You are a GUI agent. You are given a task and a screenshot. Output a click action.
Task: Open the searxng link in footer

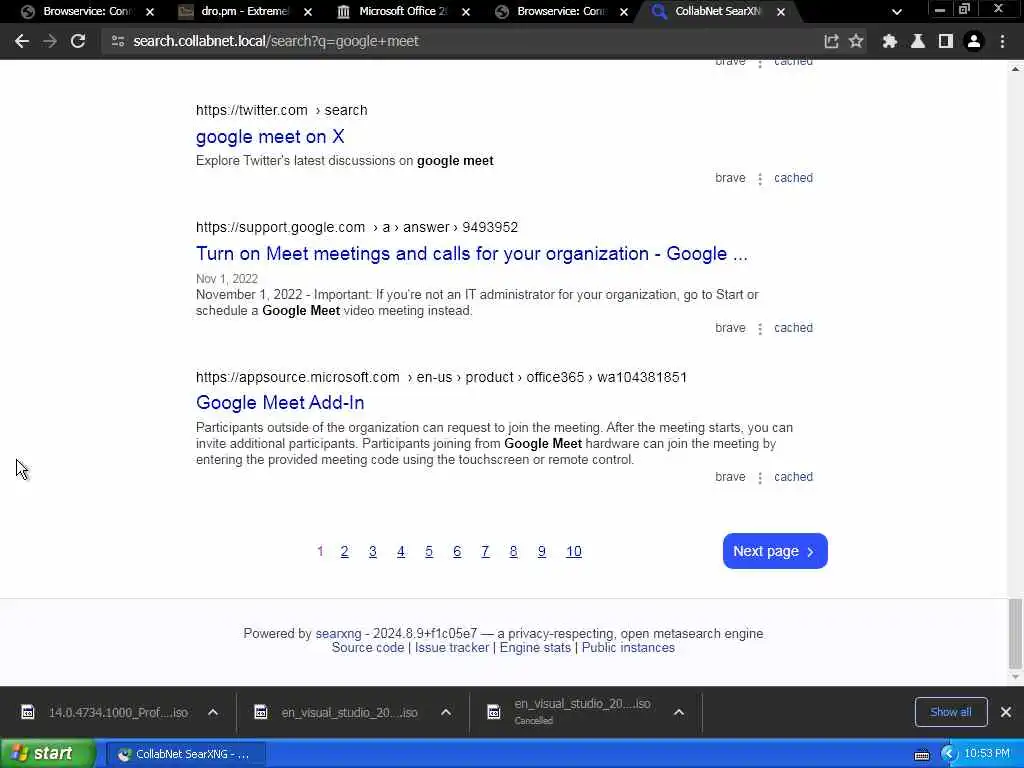coord(338,633)
